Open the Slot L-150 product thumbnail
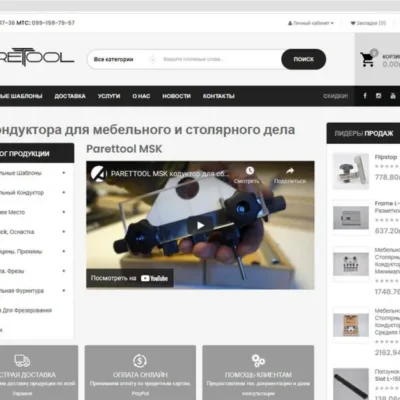This screenshot has width=400, height=400. (351, 383)
